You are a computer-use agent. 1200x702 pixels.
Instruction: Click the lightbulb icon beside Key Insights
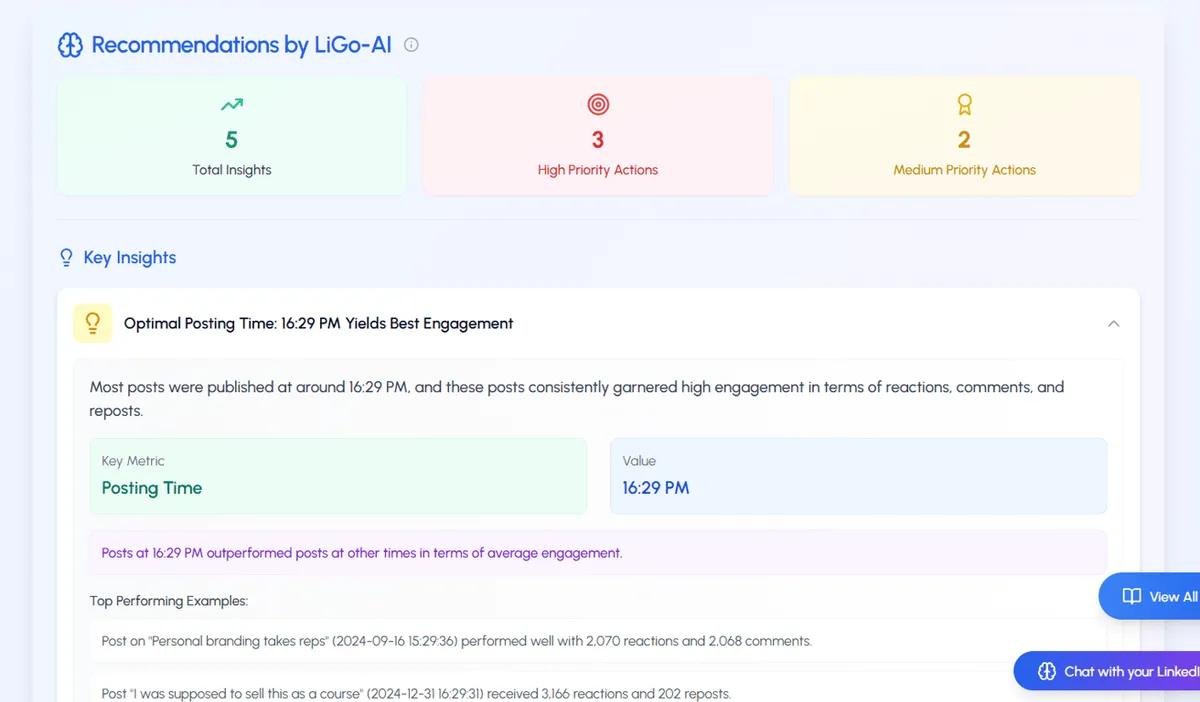point(65,257)
